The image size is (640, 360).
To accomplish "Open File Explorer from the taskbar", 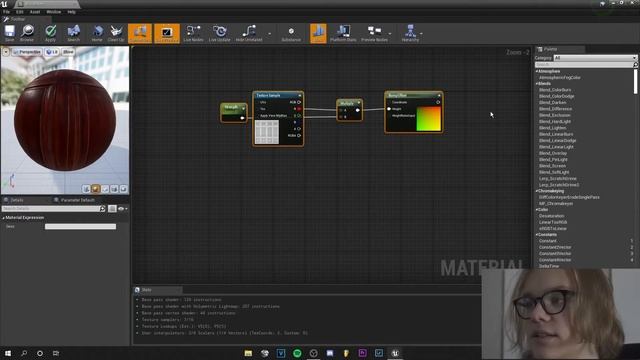I will point(248,353).
